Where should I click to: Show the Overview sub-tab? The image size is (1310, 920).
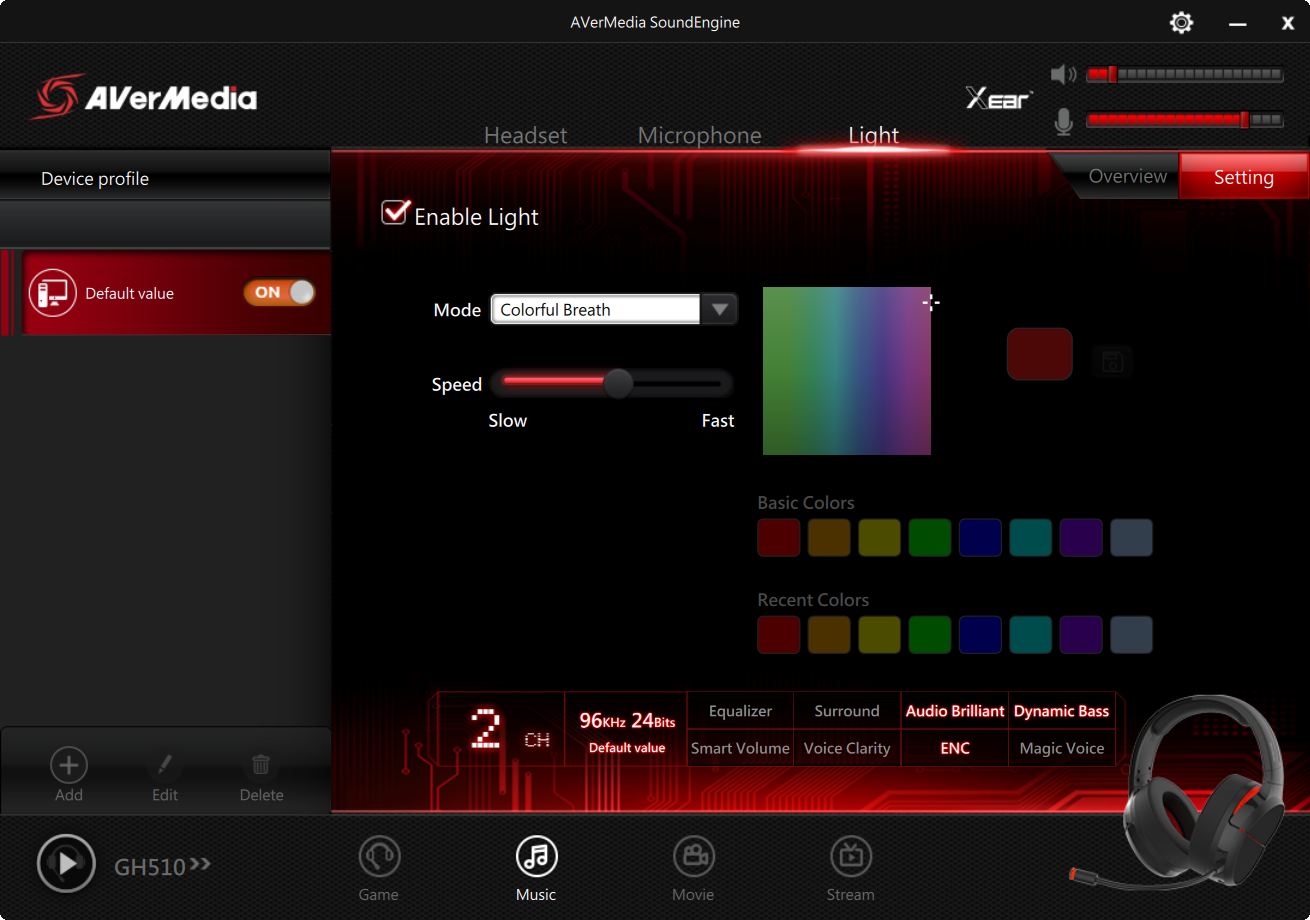point(1127,176)
